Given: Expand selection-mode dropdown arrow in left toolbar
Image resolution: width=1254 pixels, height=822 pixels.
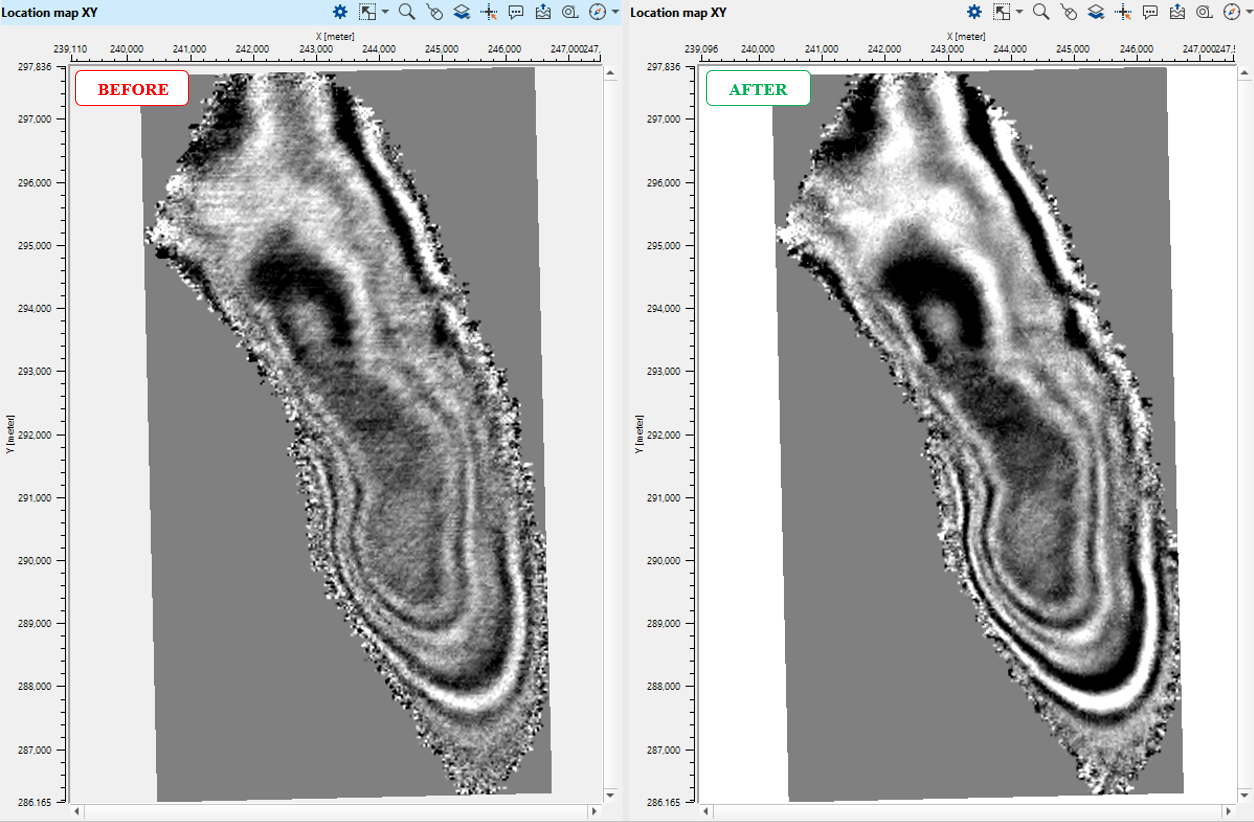Looking at the screenshot, I should (x=385, y=12).
